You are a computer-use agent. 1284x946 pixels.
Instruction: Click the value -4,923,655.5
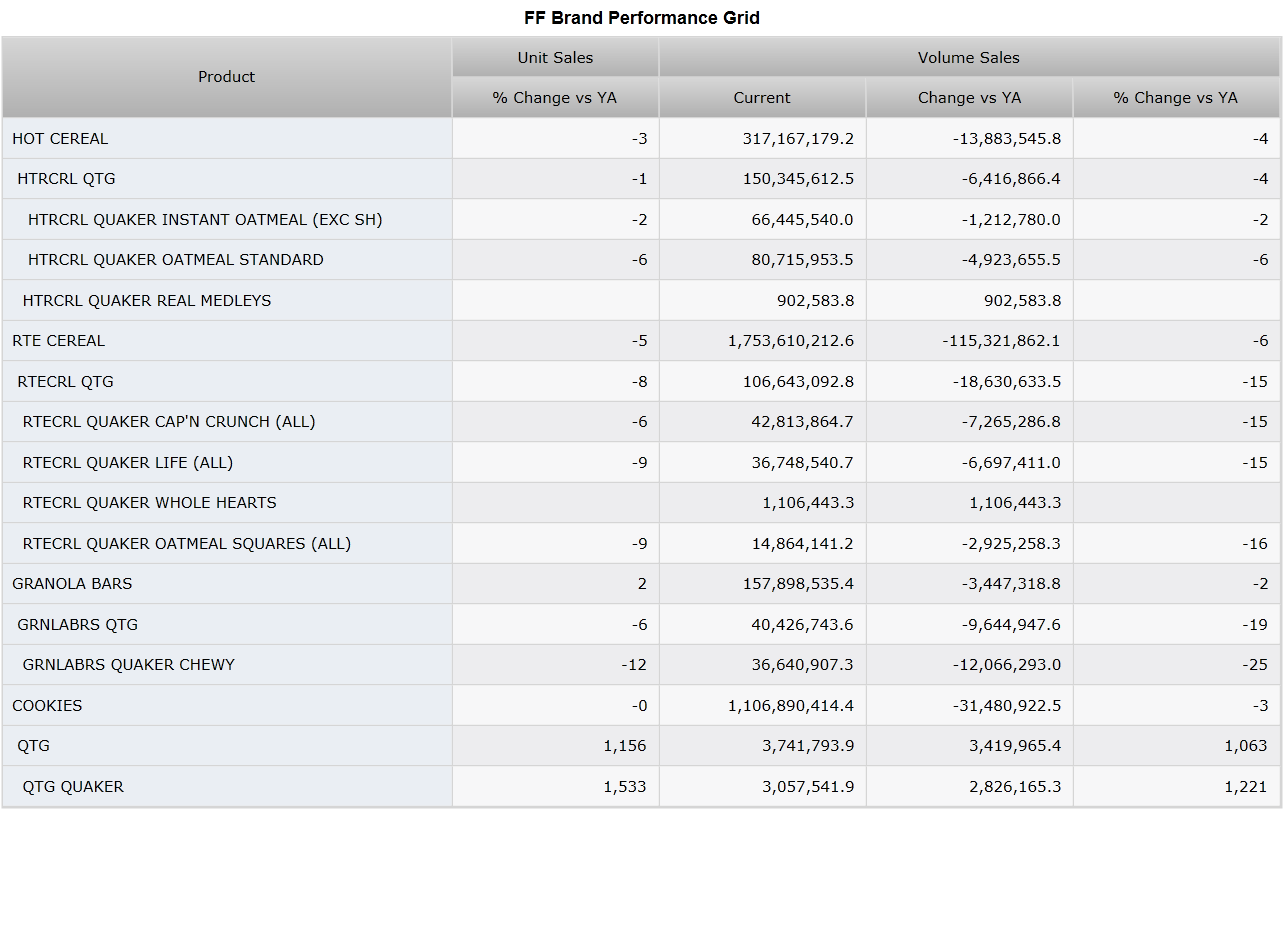(1011, 260)
